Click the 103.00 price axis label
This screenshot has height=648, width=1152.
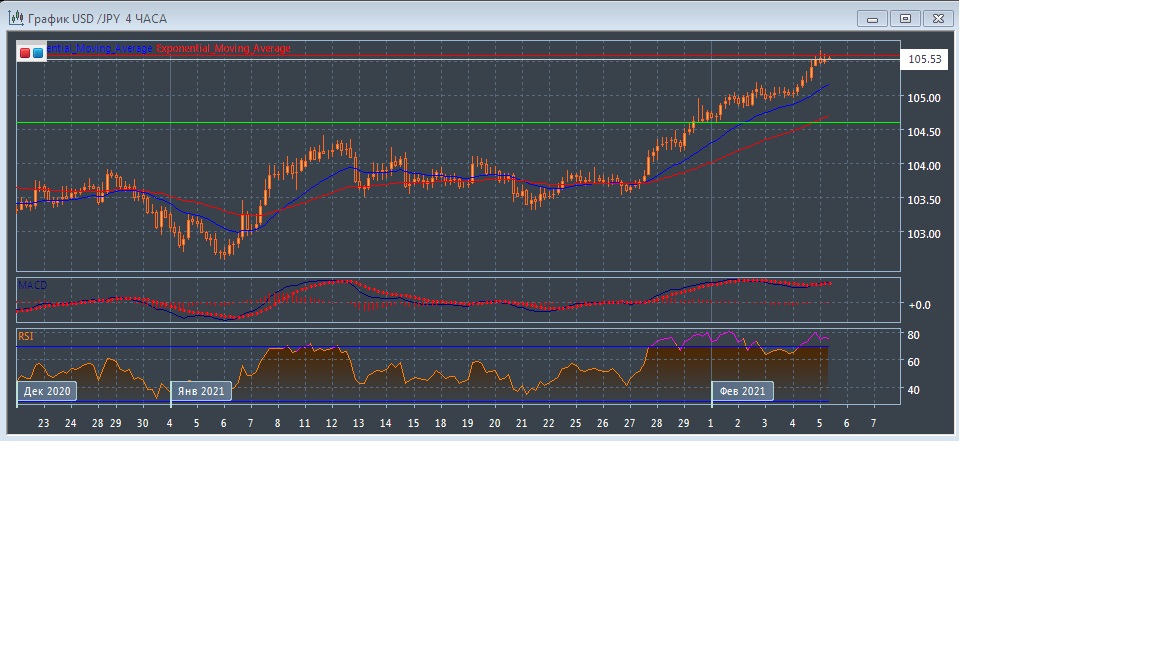point(923,234)
